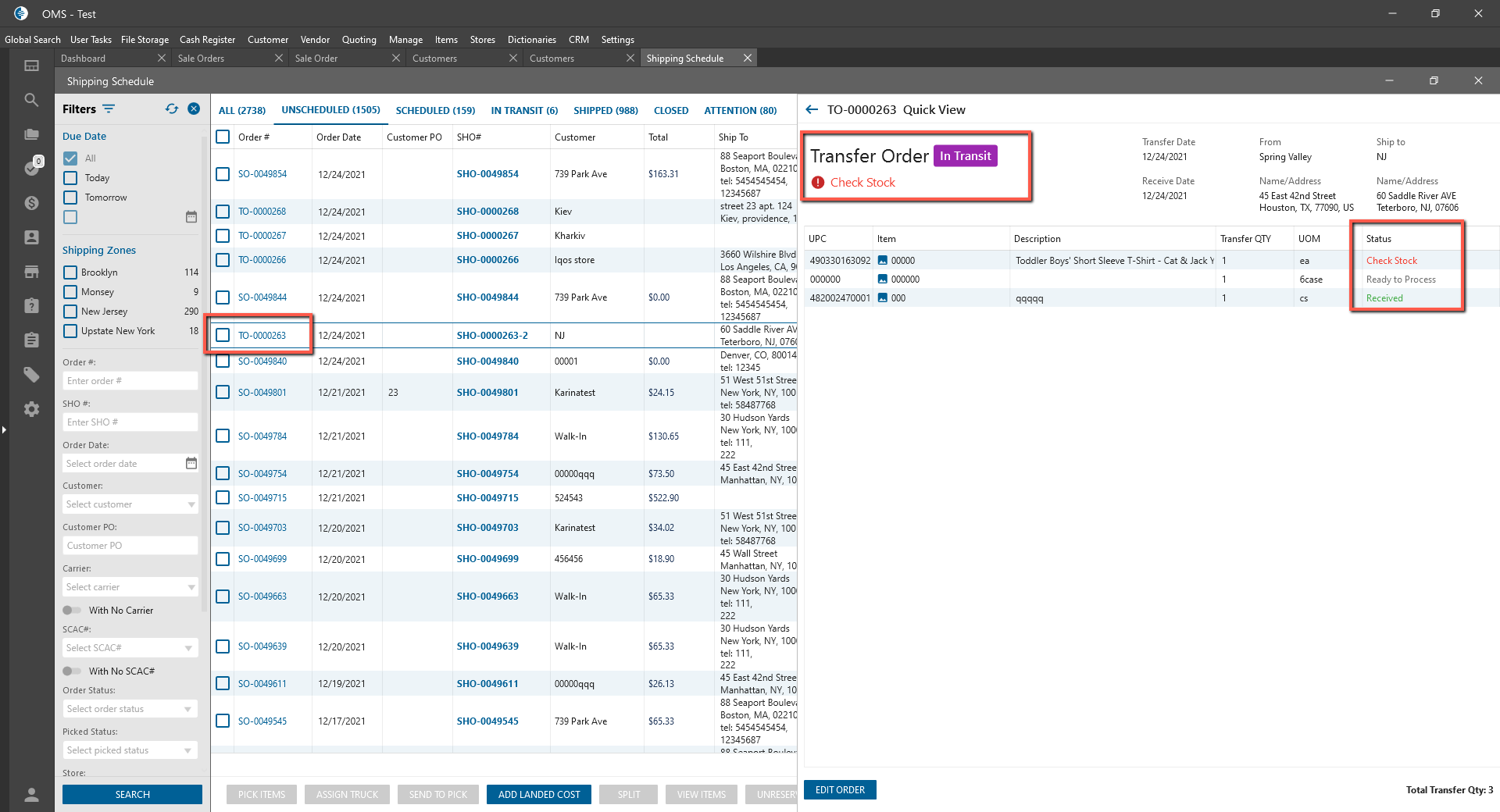Screen dimensions: 1500x812
Task: Click the user profile icon at sidebar bottom
Action: (31, 795)
